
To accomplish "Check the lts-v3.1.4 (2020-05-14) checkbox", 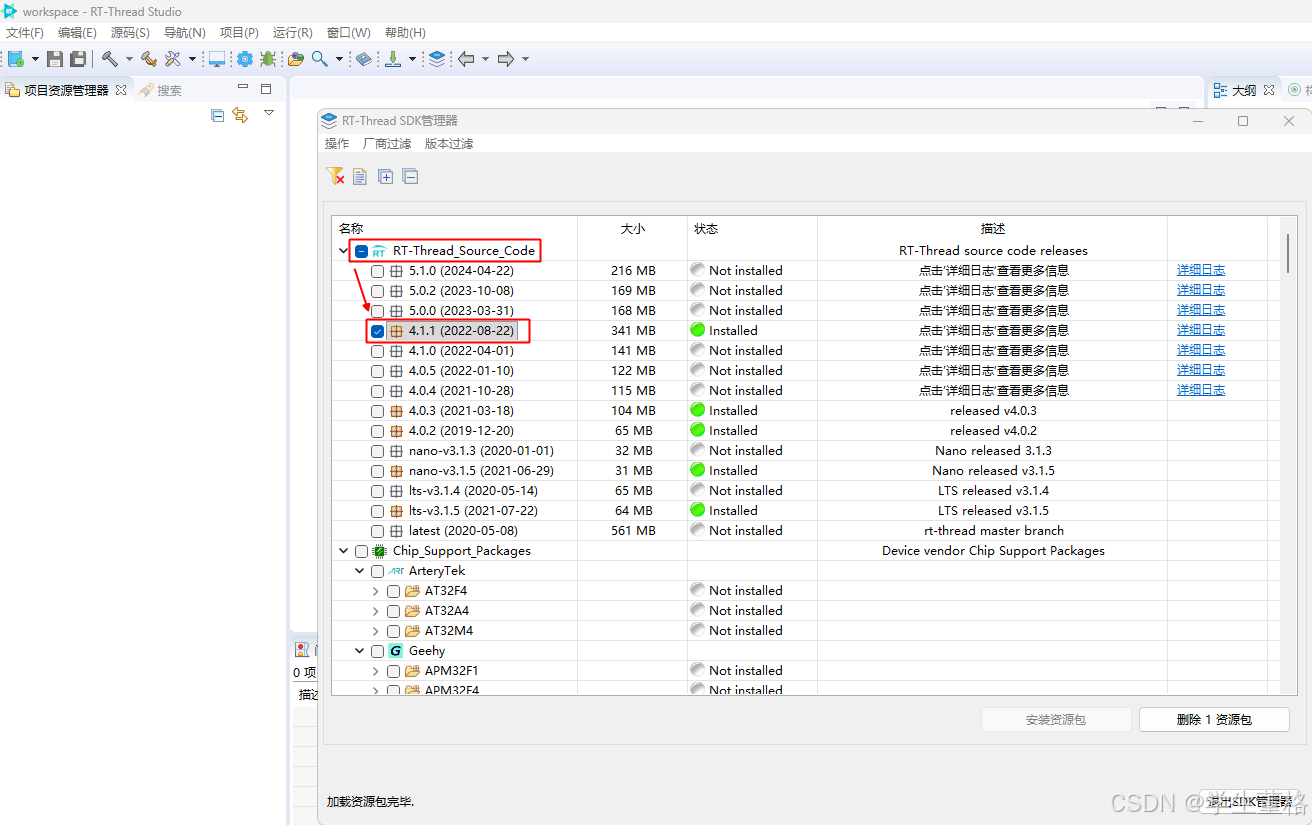I will coord(377,491).
